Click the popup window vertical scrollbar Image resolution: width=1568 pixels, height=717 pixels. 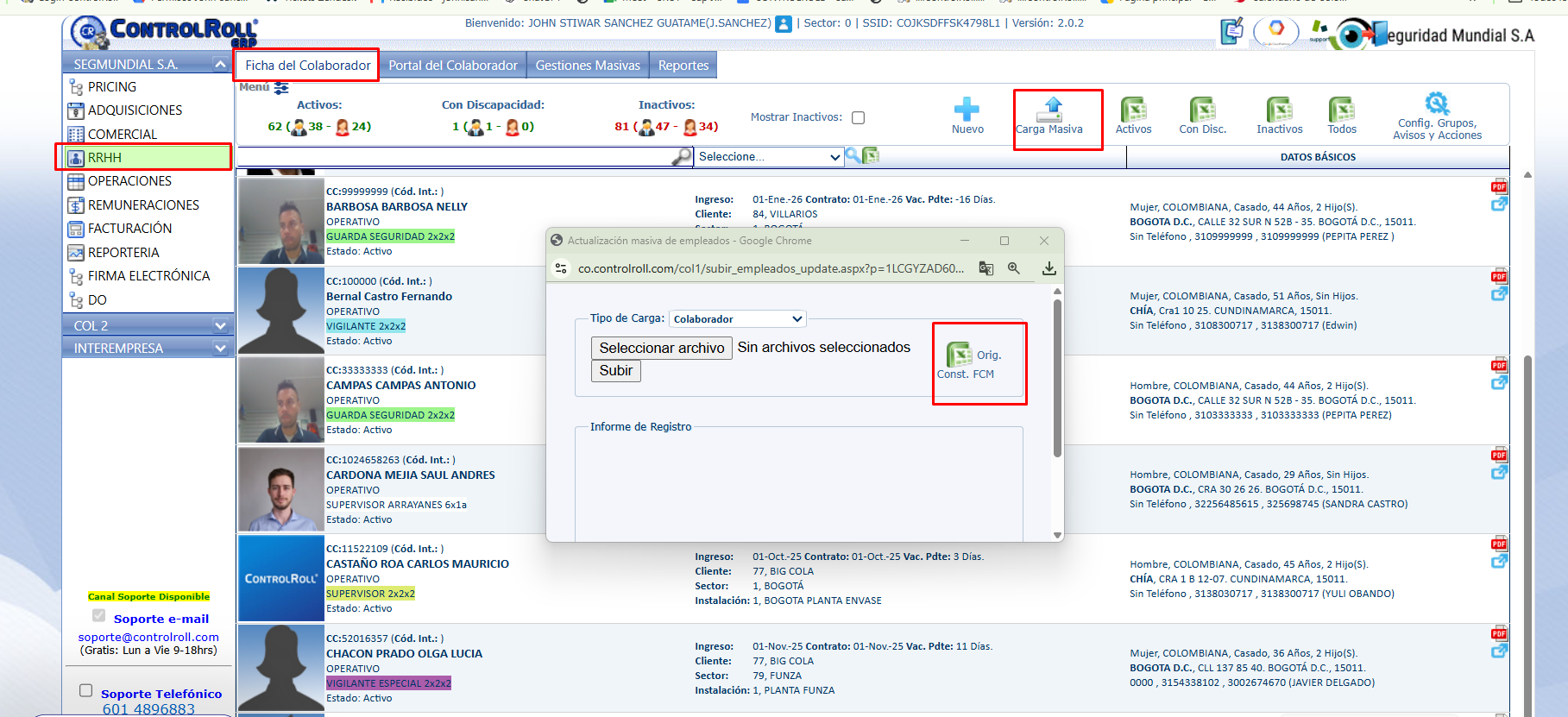1057,376
